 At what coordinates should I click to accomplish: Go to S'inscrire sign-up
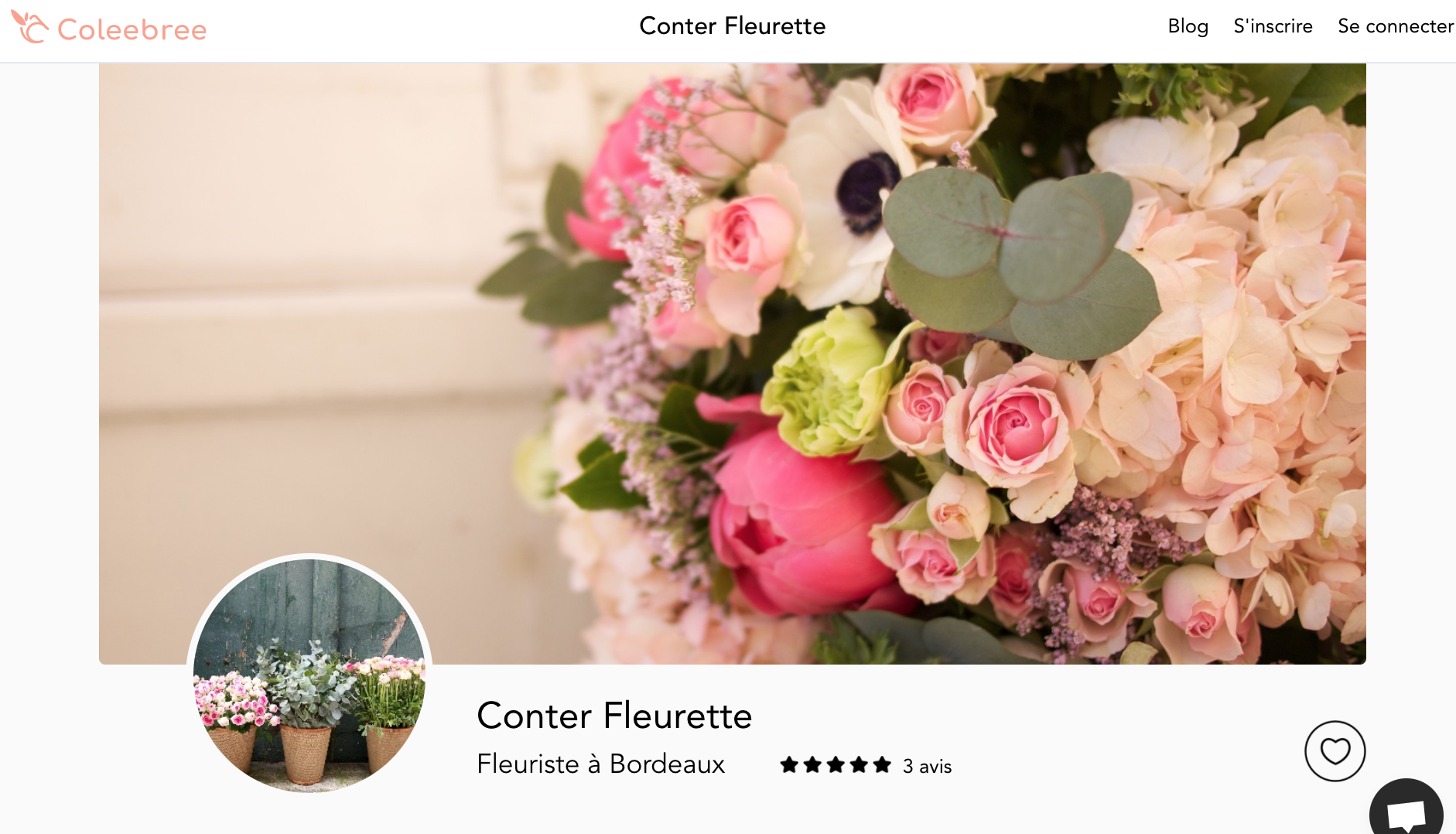(x=1273, y=26)
